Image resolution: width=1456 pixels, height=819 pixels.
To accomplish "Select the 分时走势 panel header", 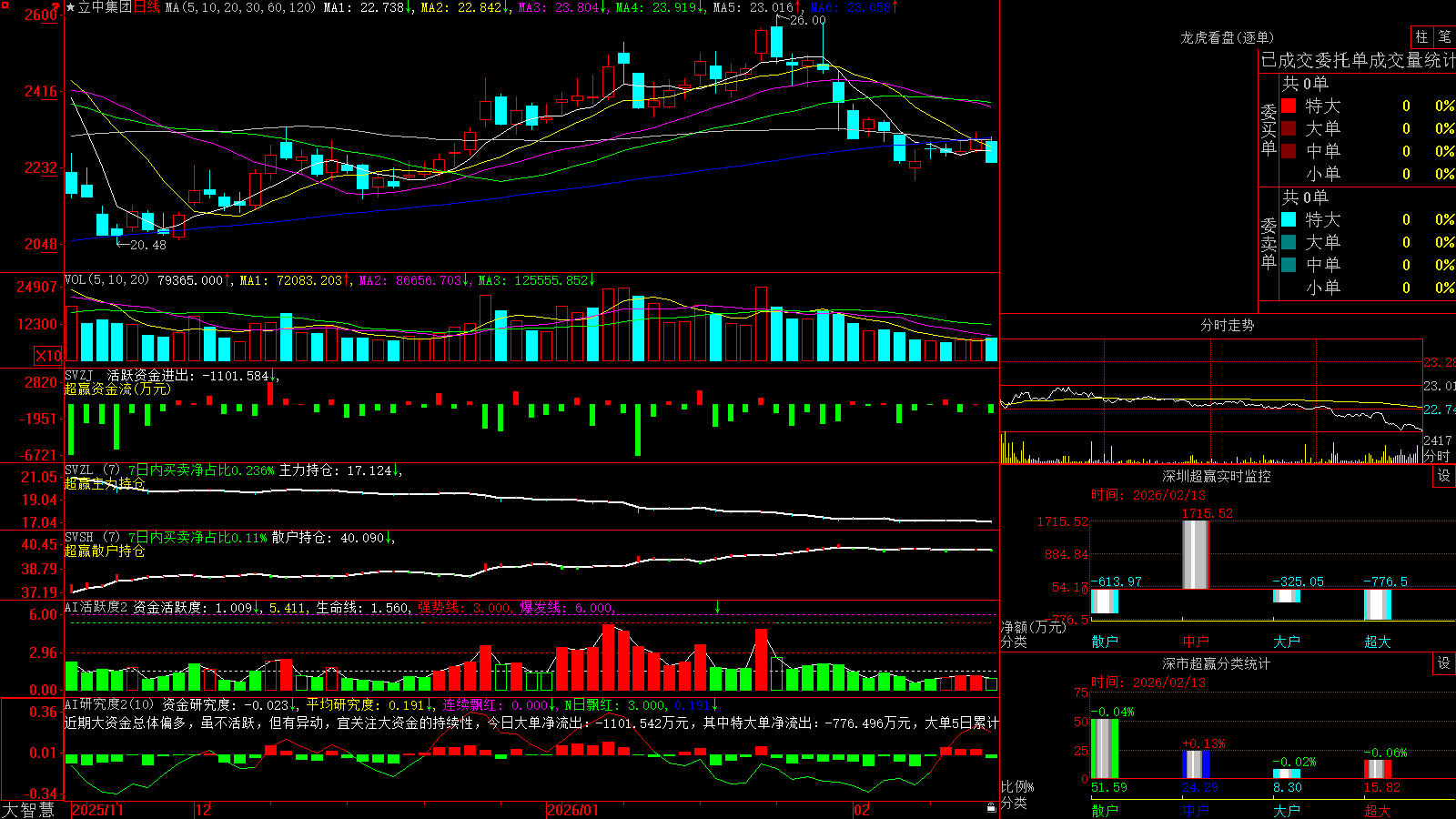I will [x=1227, y=325].
